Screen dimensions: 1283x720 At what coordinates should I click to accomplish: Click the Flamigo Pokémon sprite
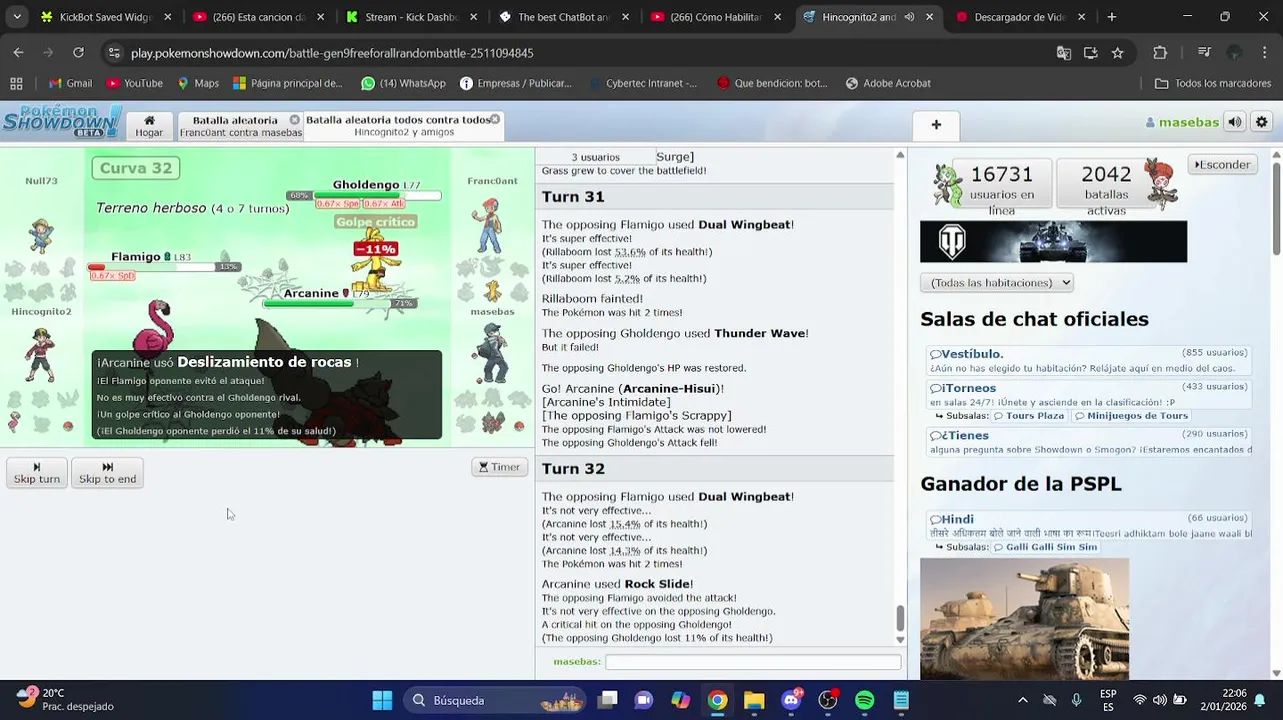(x=156, y=327)
